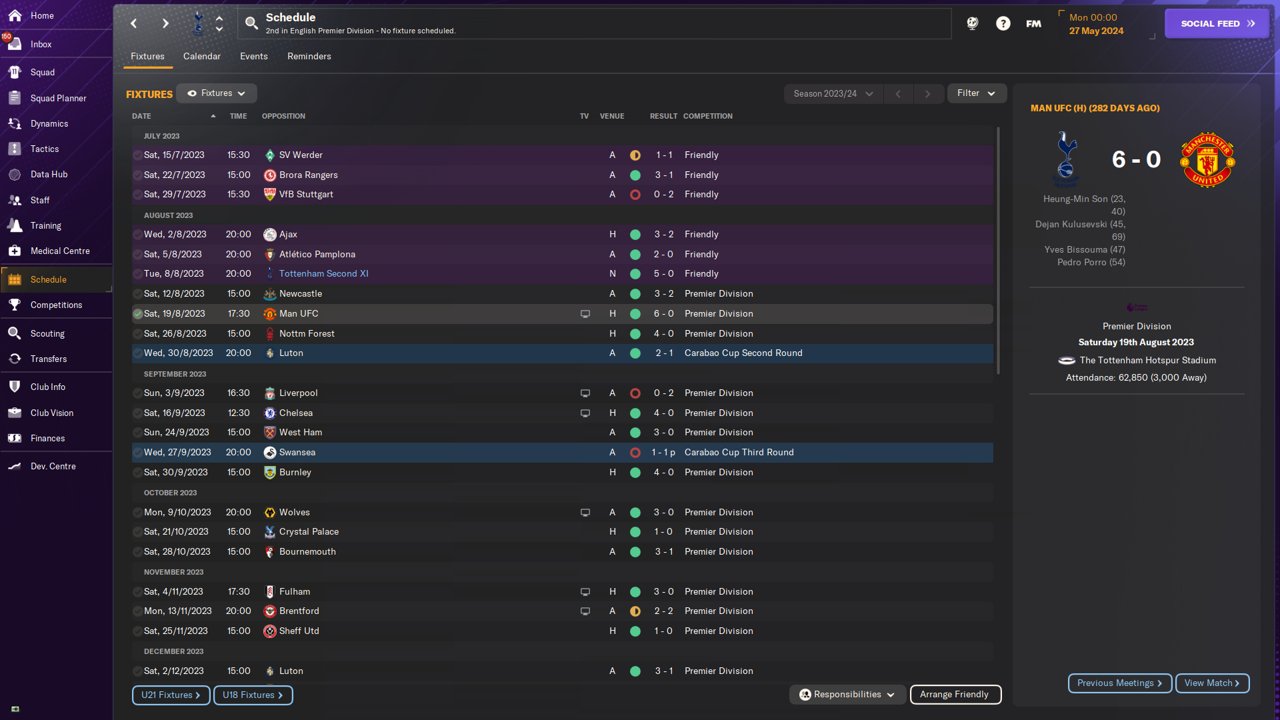Click the View Match button
This screenshot has height=720, width=1280.
(1212, 683)
